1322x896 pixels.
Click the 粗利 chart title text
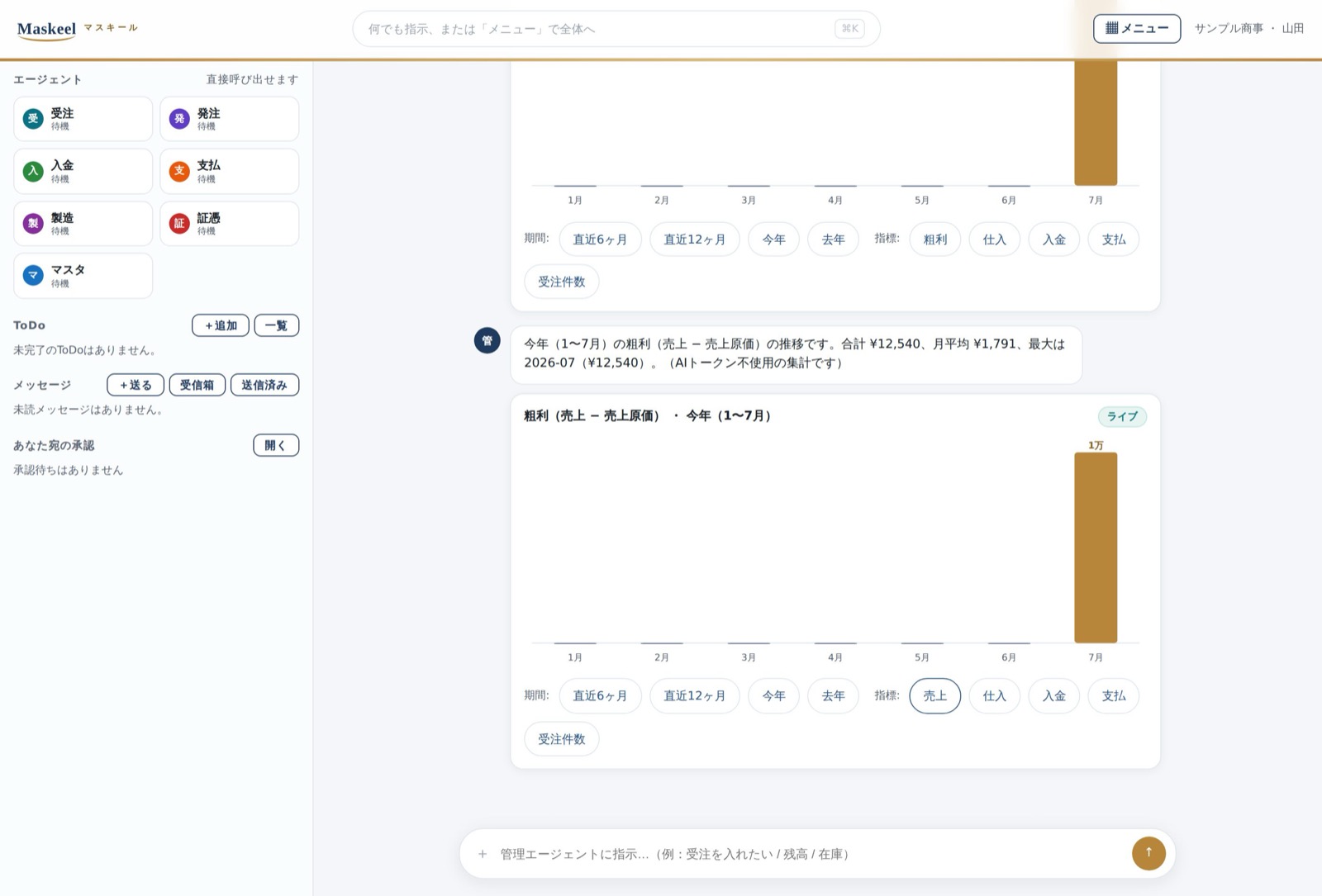648,416
